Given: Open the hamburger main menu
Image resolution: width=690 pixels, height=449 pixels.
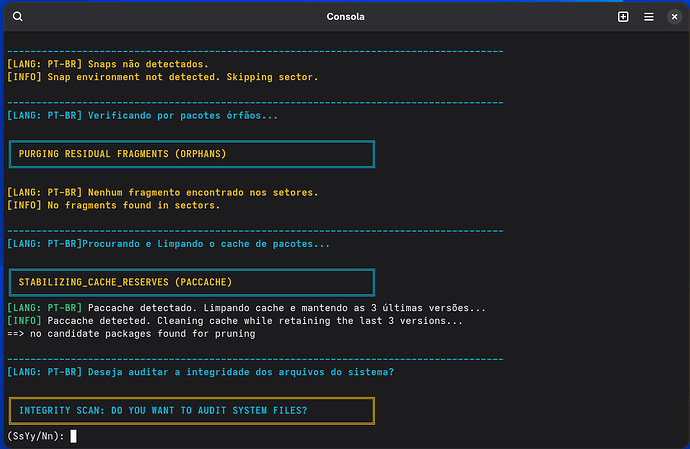Looking at the screenshot, I should click(648, 17).
